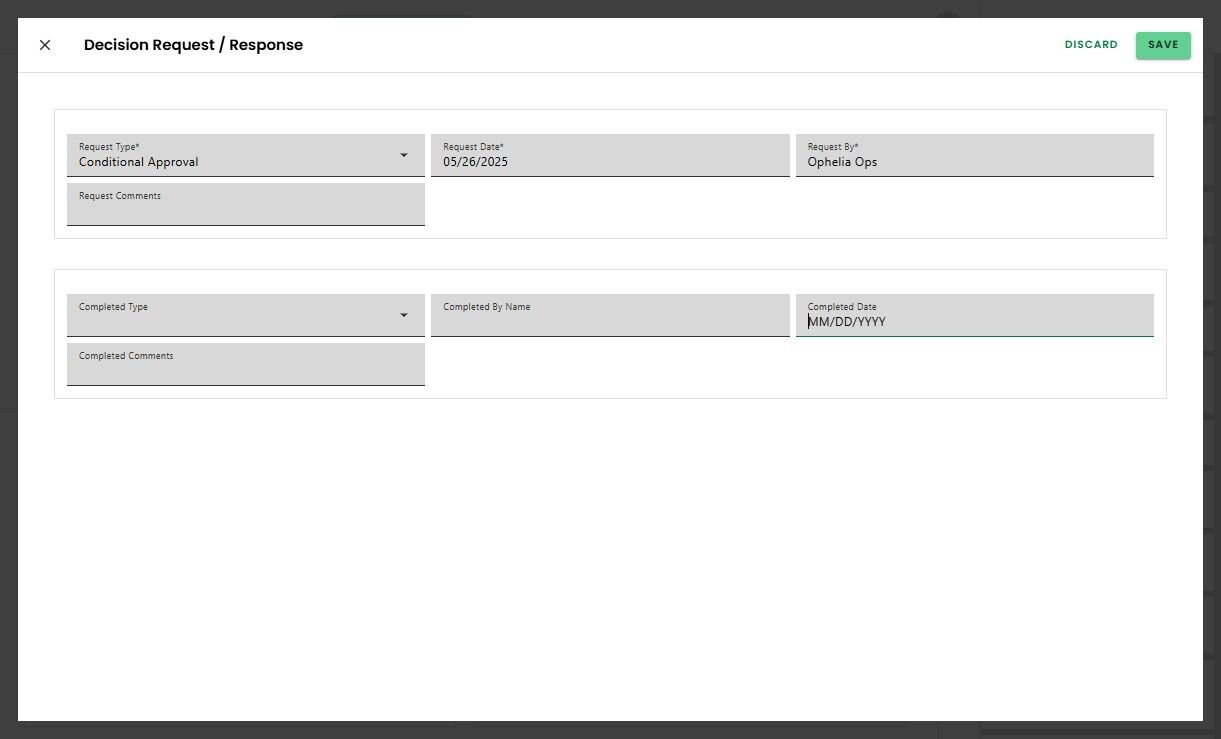Focus the Completed Date field
Screen dimensions: 1221x739
tap(975, 315)
